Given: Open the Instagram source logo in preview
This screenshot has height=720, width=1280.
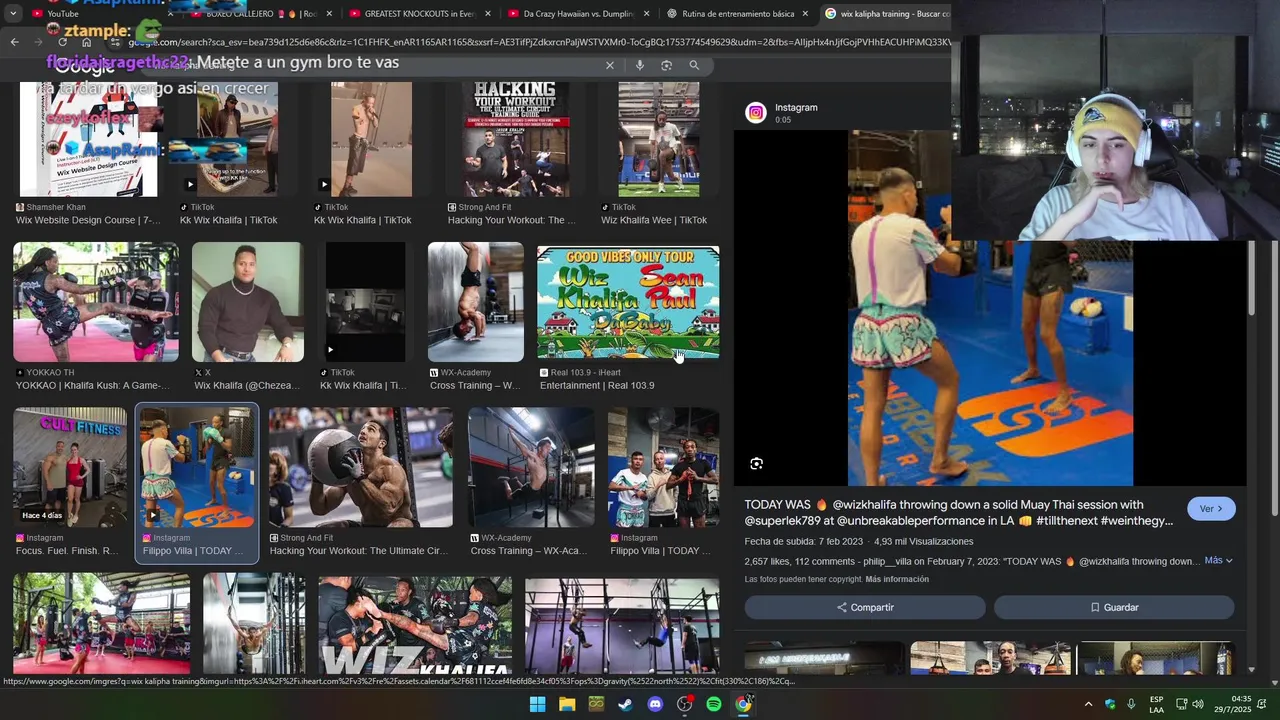Looking at the screenshot, I should coord(756,113).
